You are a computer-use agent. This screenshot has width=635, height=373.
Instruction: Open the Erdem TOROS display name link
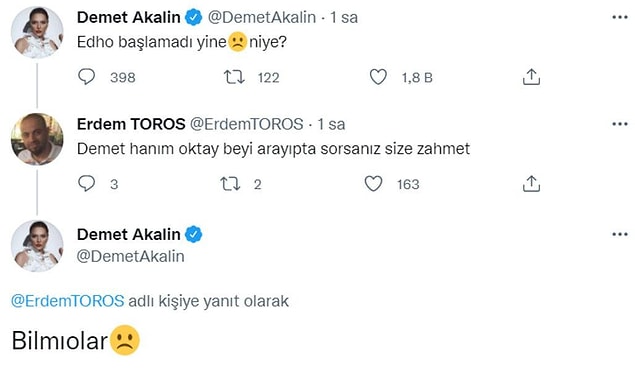[131, 124]
